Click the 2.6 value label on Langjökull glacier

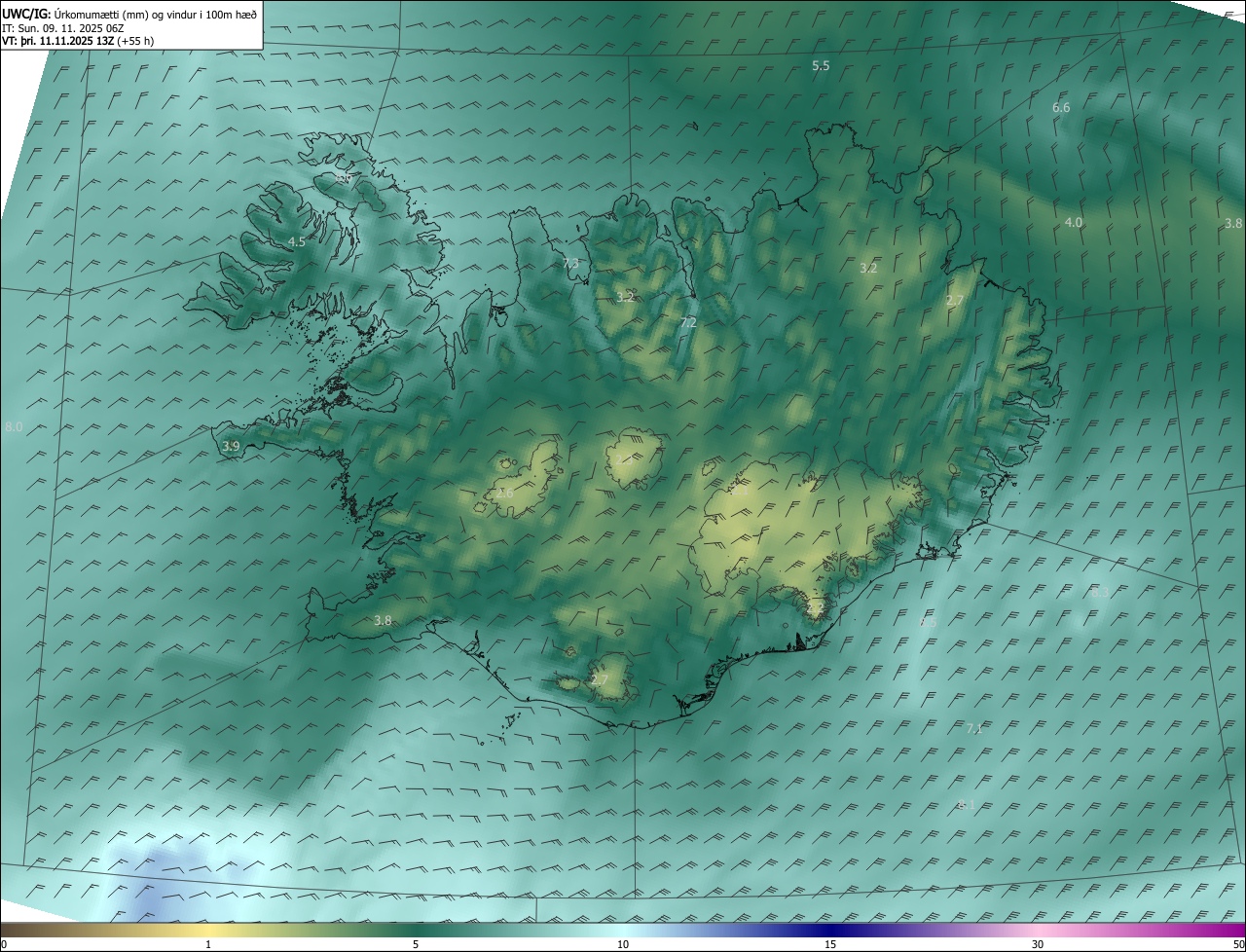point(504,494)
